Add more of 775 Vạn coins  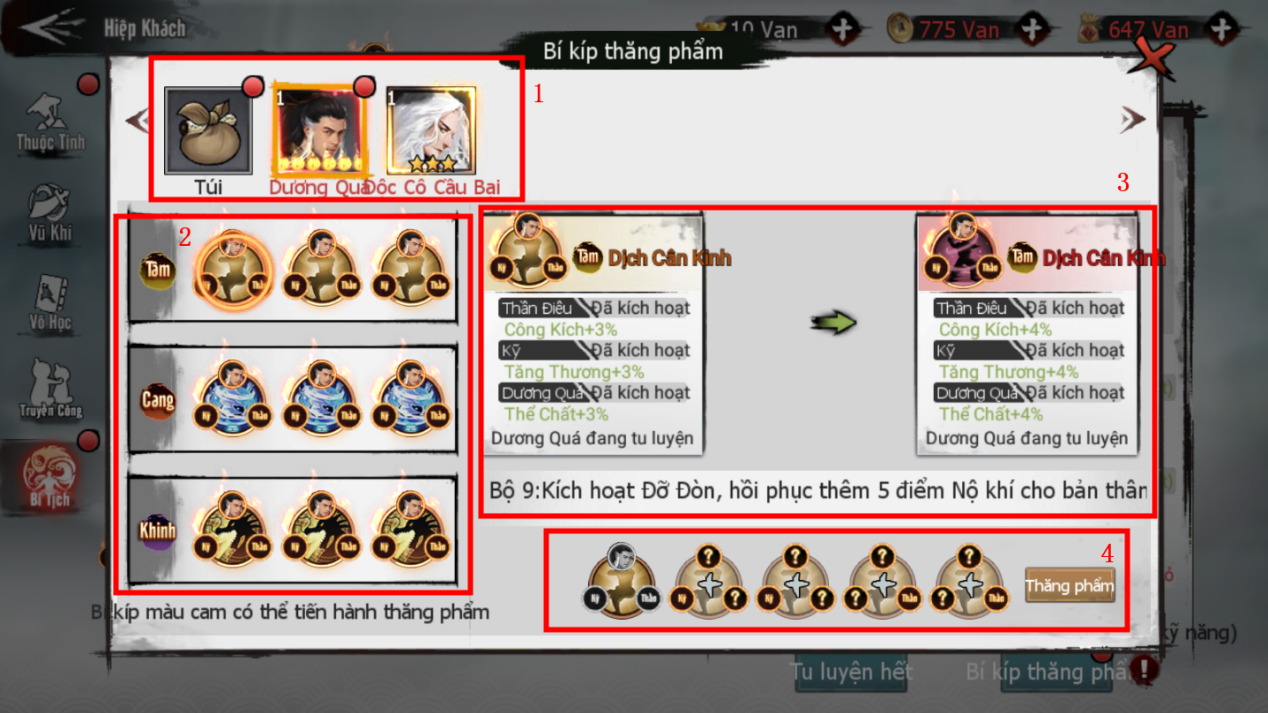(1032, 29)
